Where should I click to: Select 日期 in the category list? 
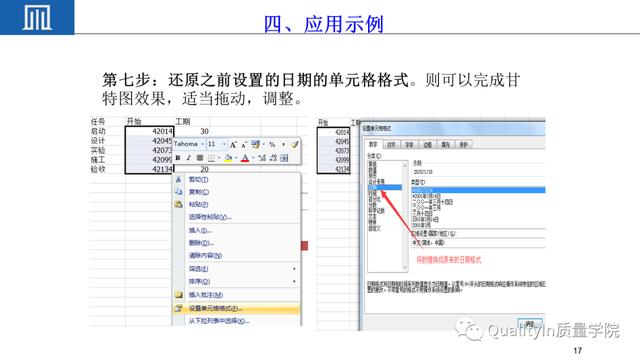[x=384, y=187]
